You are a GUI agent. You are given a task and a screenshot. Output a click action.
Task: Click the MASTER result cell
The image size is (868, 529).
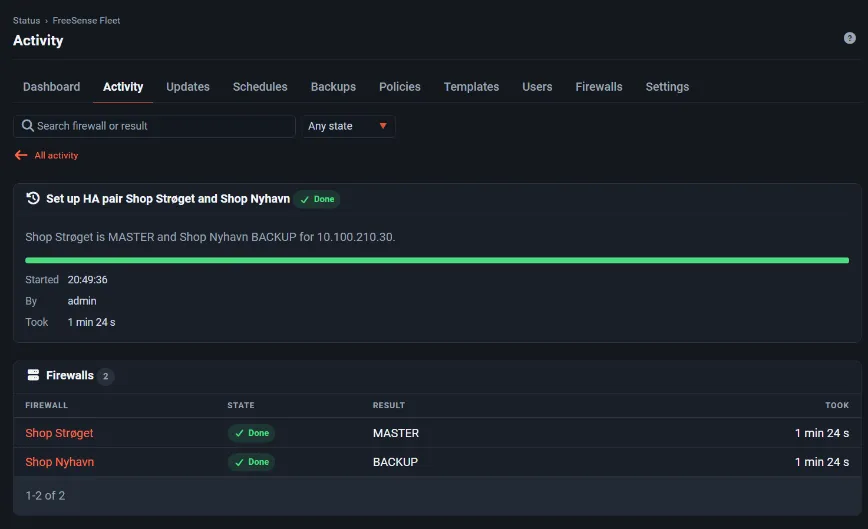396,433
